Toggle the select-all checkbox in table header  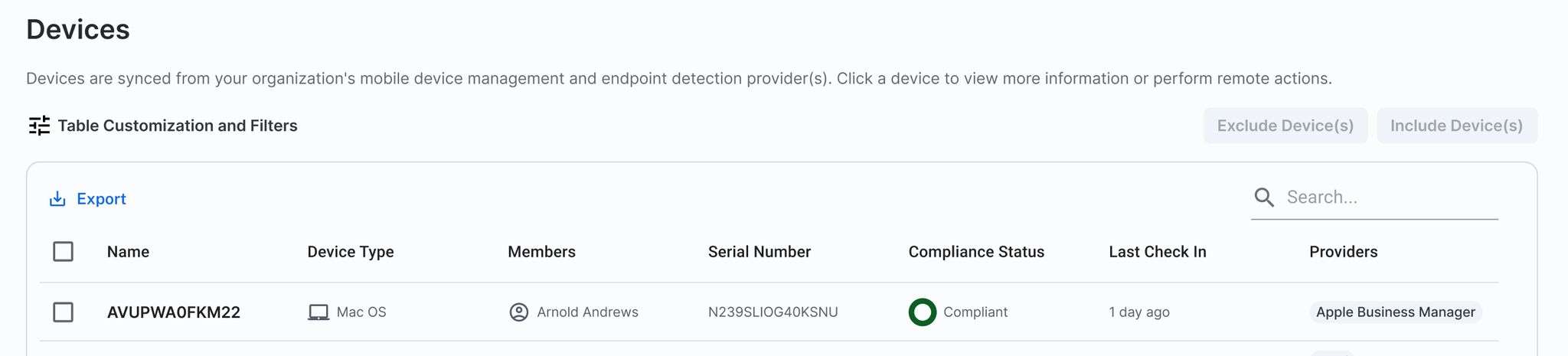coord(64,252)
